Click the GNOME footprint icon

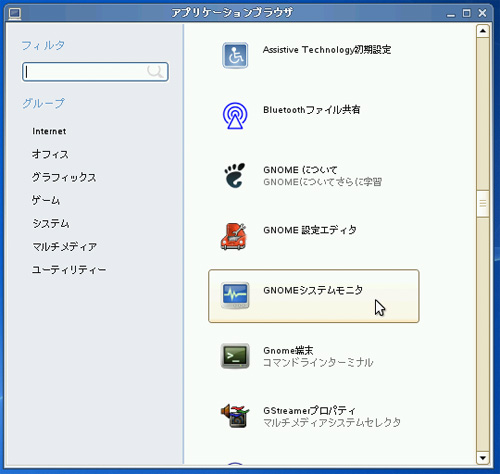pyautogui.click(x=235, y=175)
